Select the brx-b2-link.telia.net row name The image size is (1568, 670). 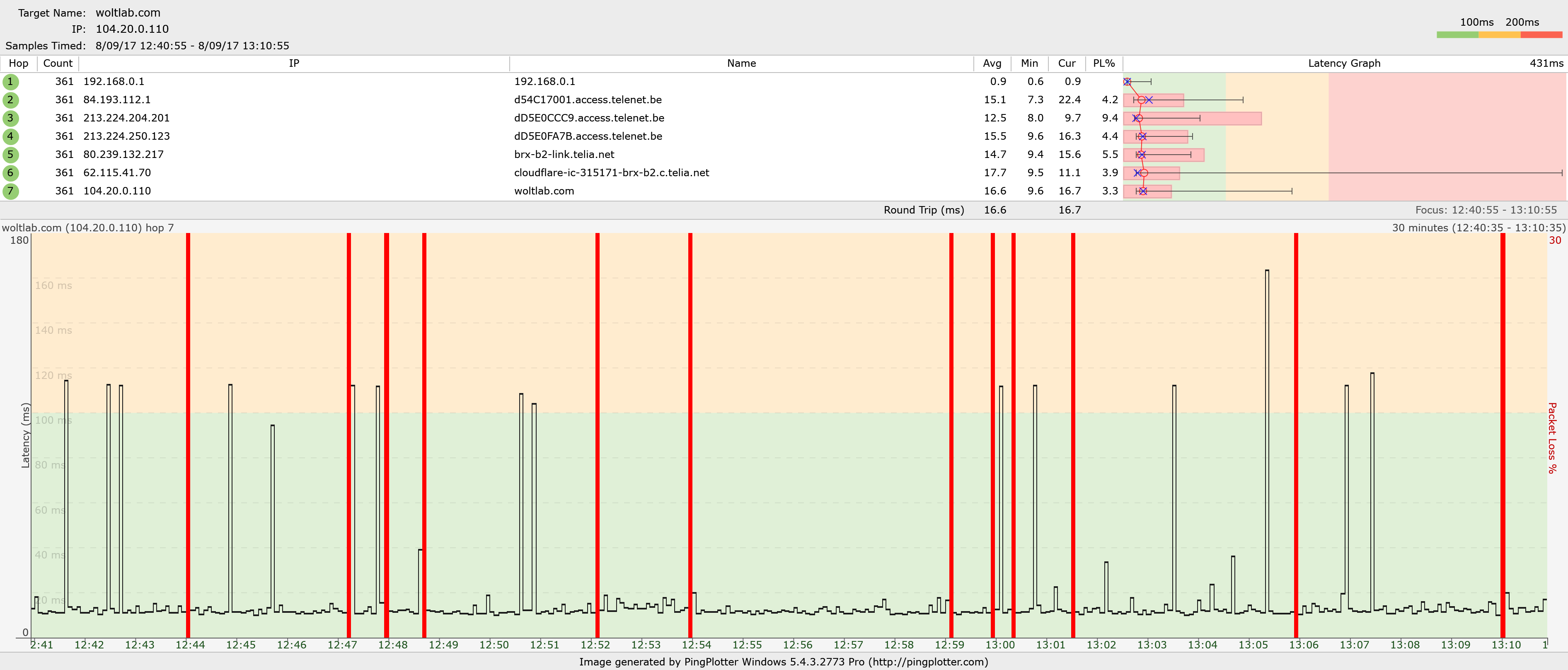[564, 155]
